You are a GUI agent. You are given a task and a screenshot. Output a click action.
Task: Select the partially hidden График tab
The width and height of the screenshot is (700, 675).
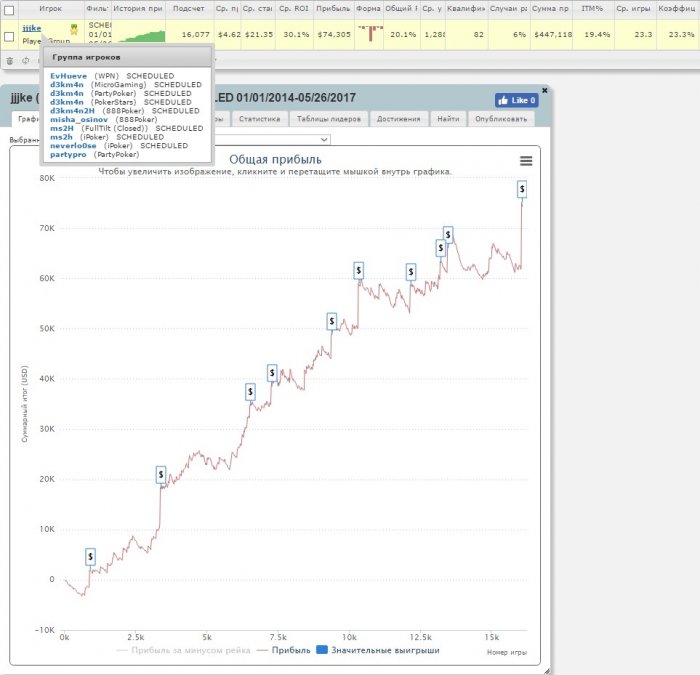coord(26,119)
